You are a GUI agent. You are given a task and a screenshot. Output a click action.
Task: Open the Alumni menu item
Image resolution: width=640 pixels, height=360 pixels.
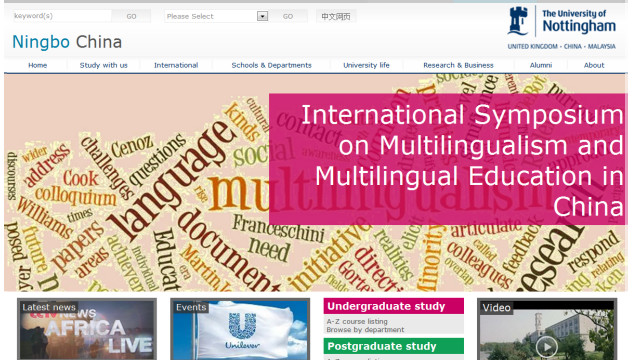click(x=541, y=65)
